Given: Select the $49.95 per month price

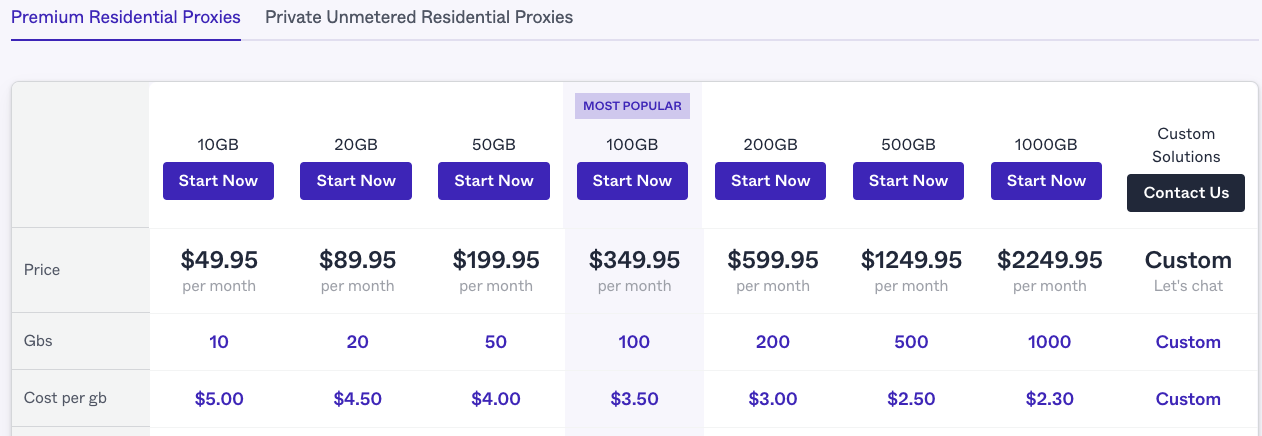Looking at the screenshot, I should pos(219,271).
